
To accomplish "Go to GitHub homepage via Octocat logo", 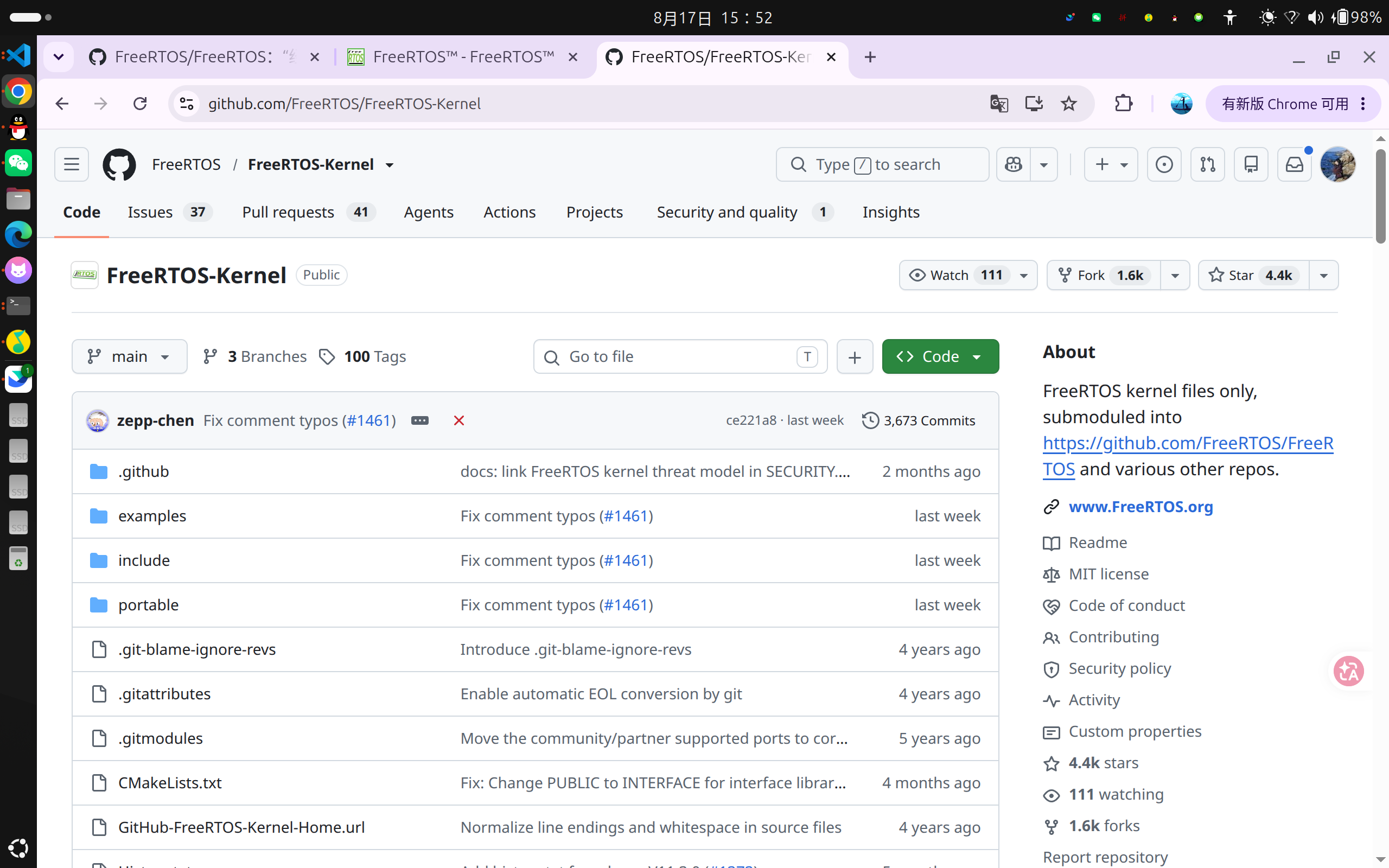I will [119, 165].
